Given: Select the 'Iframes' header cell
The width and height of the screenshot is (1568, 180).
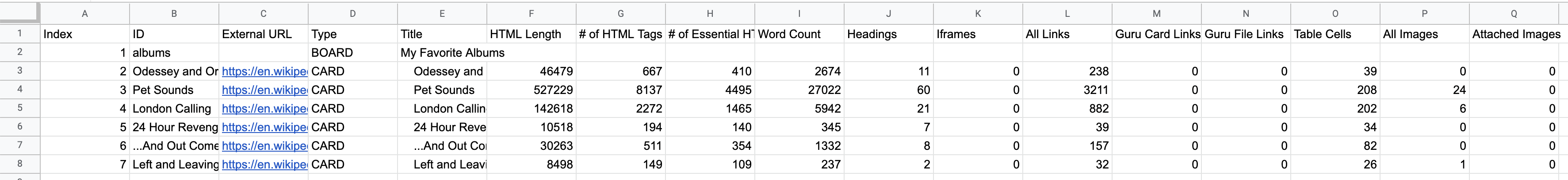Looking at the screenshot, I should tap(978, 34).
